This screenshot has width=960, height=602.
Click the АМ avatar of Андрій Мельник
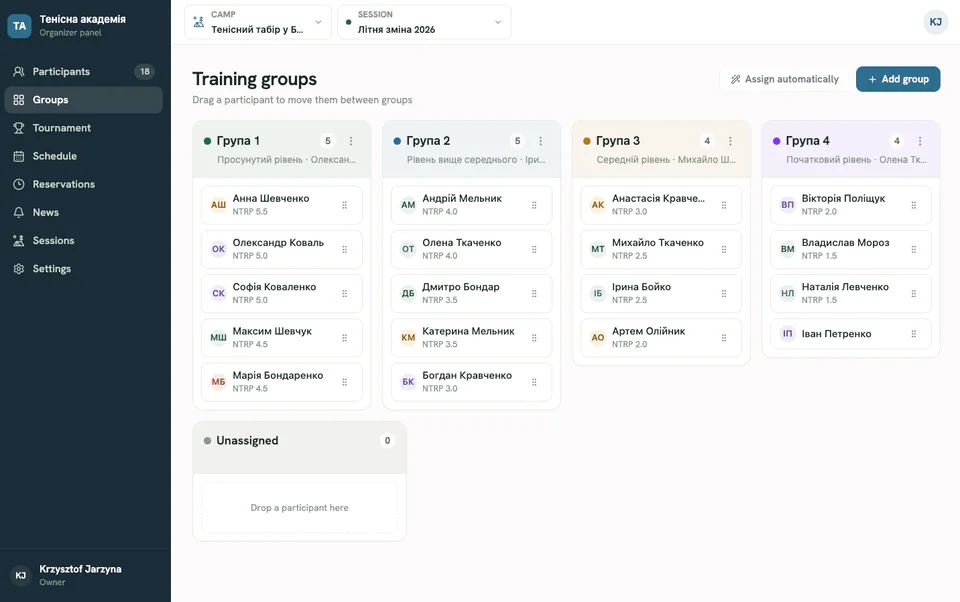(408, 205)
